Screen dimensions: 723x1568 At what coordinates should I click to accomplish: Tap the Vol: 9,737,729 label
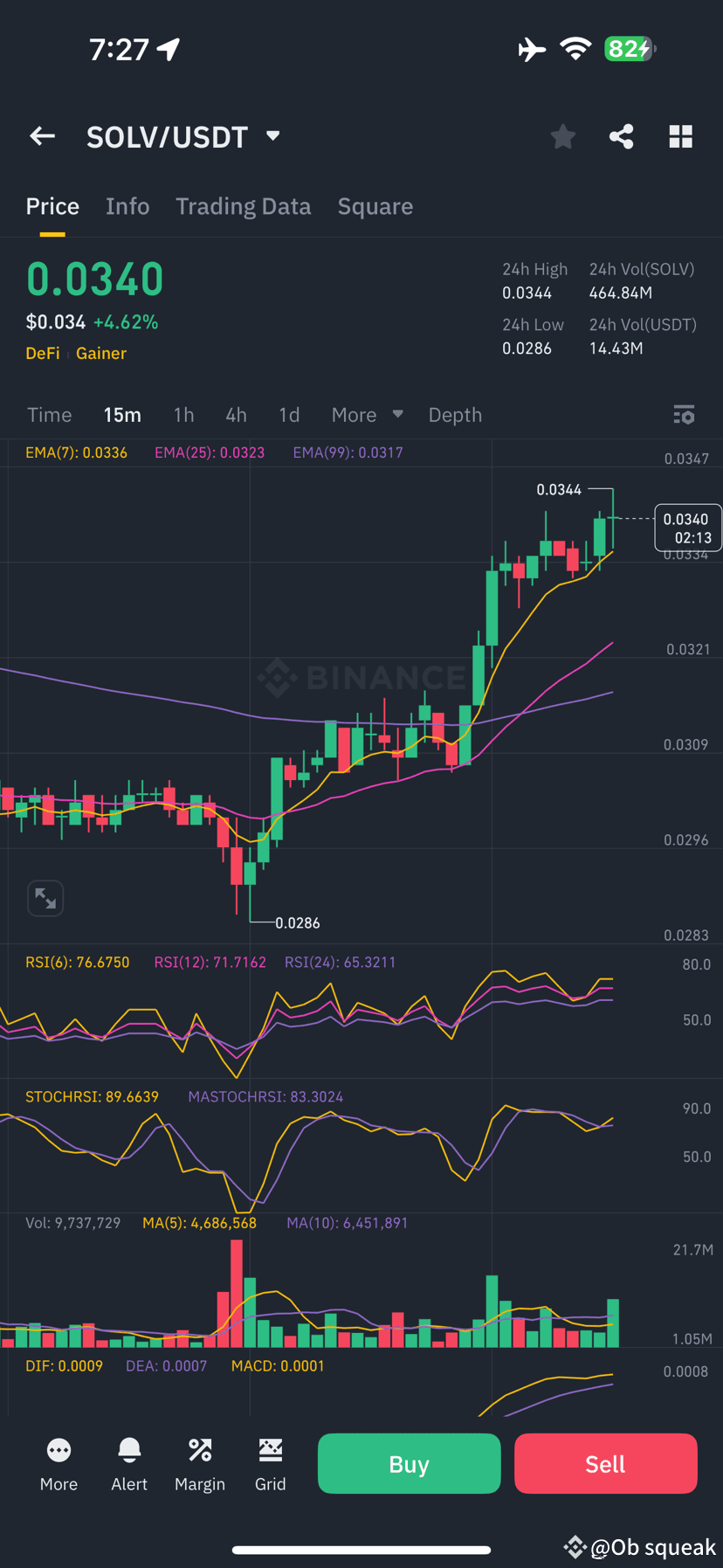72,1223
